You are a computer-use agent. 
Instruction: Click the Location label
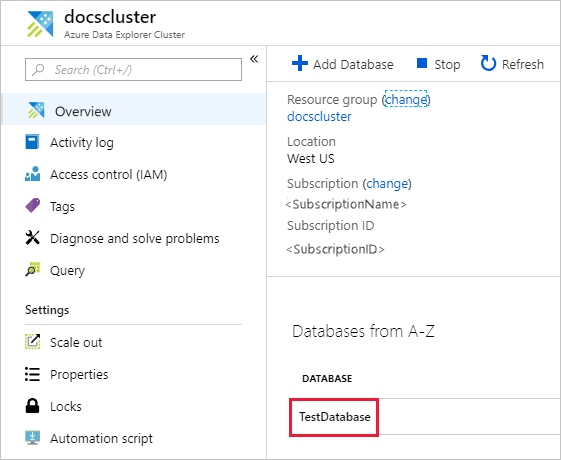(311, 142)
